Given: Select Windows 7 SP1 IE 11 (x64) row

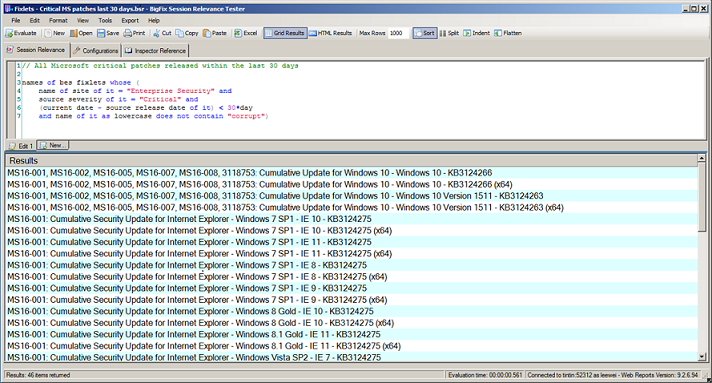Looking at the screenshot, I should coord(352,254).
